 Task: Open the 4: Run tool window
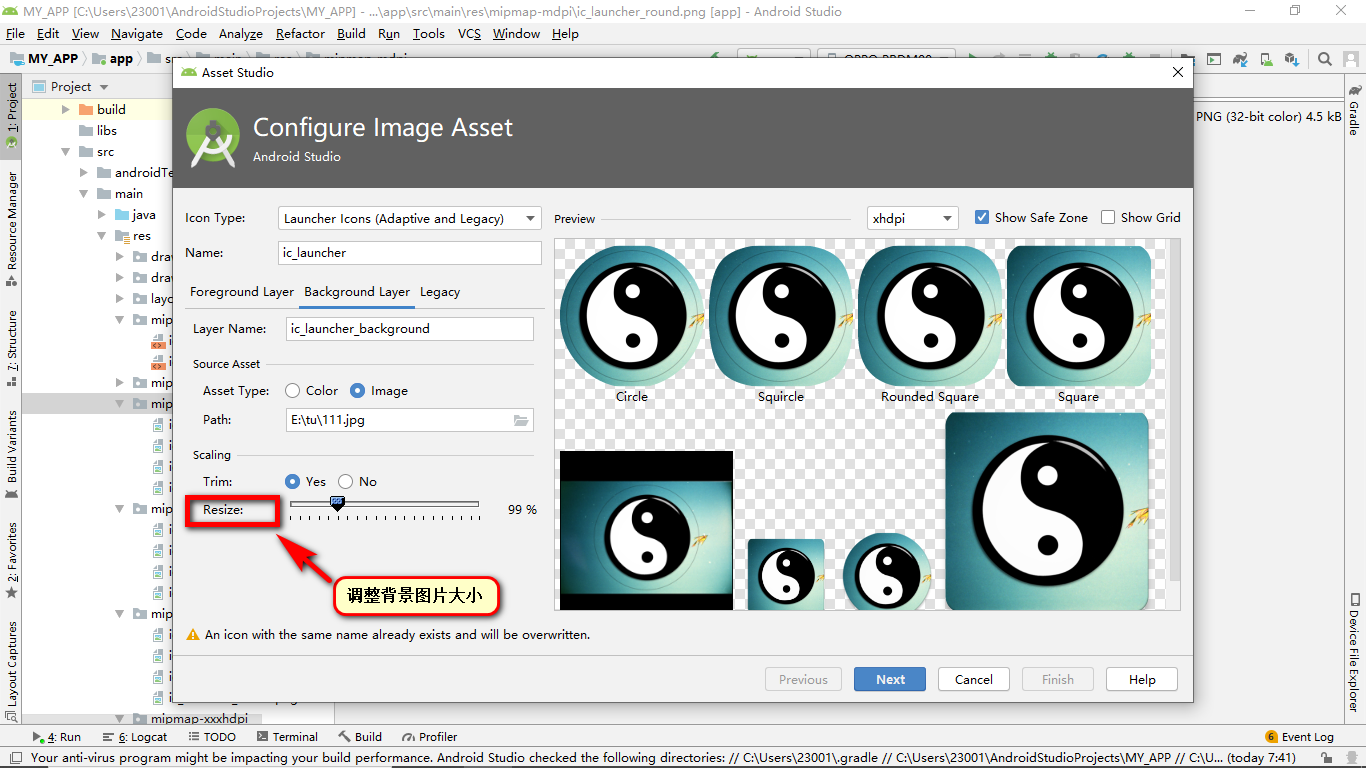point(56,737)
